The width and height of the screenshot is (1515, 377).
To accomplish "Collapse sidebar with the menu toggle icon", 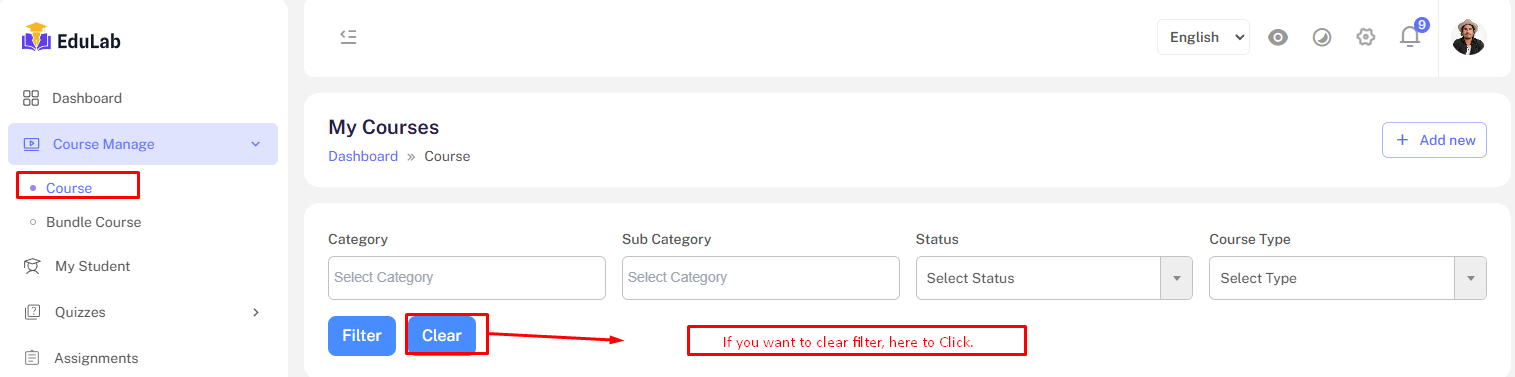I will tap(348, 37).
